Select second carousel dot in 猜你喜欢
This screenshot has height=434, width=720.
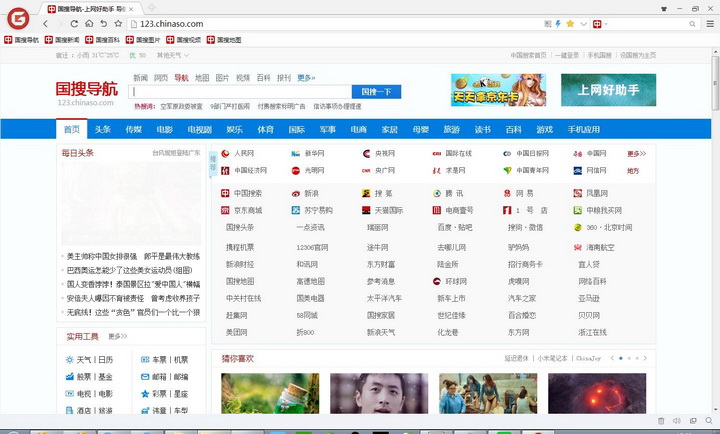coord(629,358)
